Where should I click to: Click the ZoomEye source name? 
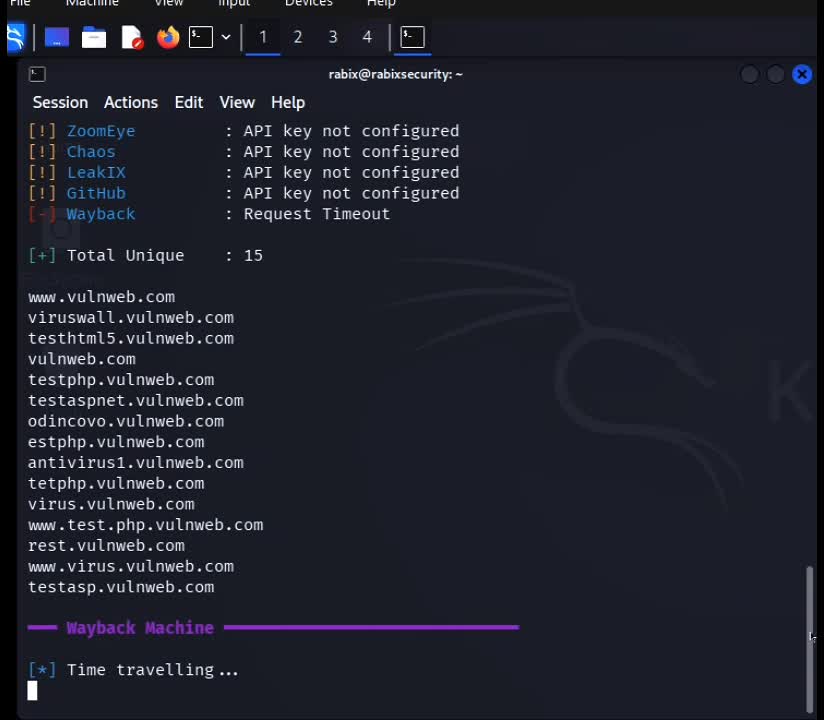(x=101, y=131)
